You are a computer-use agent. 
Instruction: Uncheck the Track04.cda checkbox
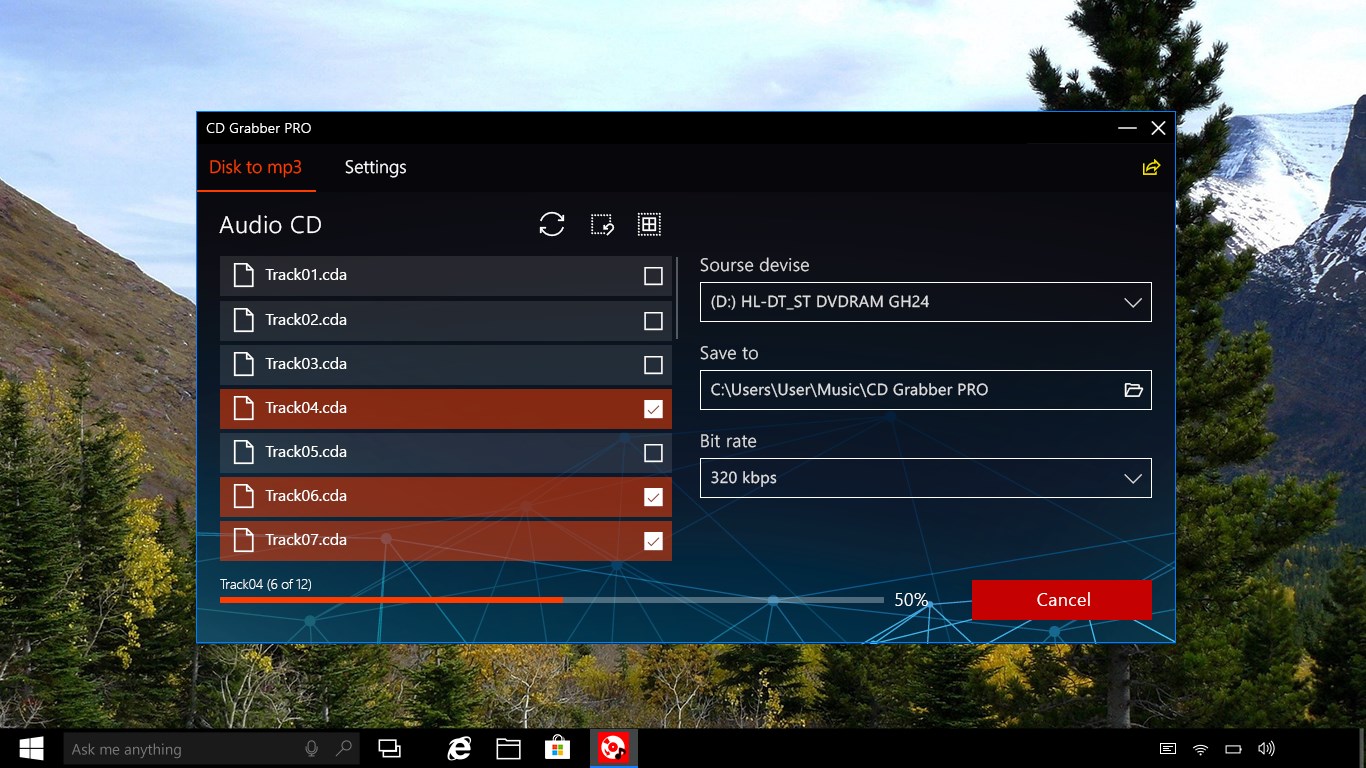point(653,409)
